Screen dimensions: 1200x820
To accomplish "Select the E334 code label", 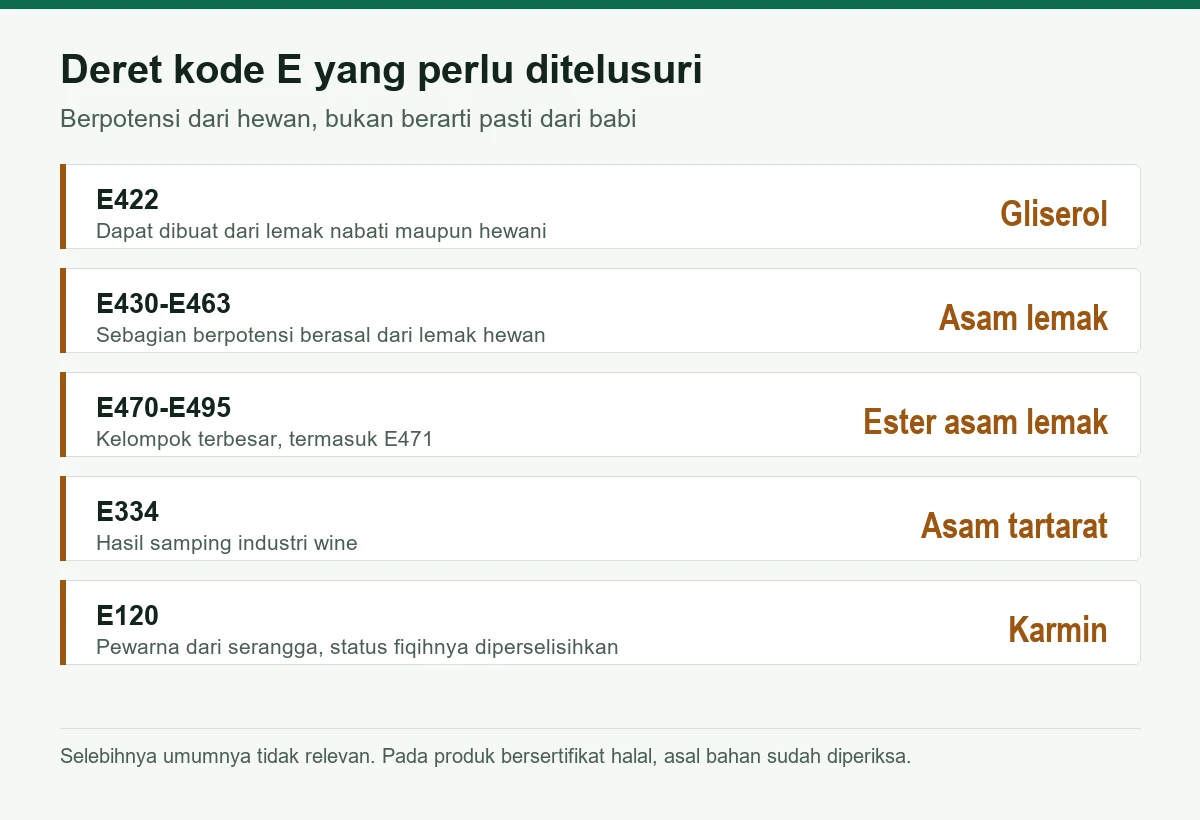I will coord(127,511).
